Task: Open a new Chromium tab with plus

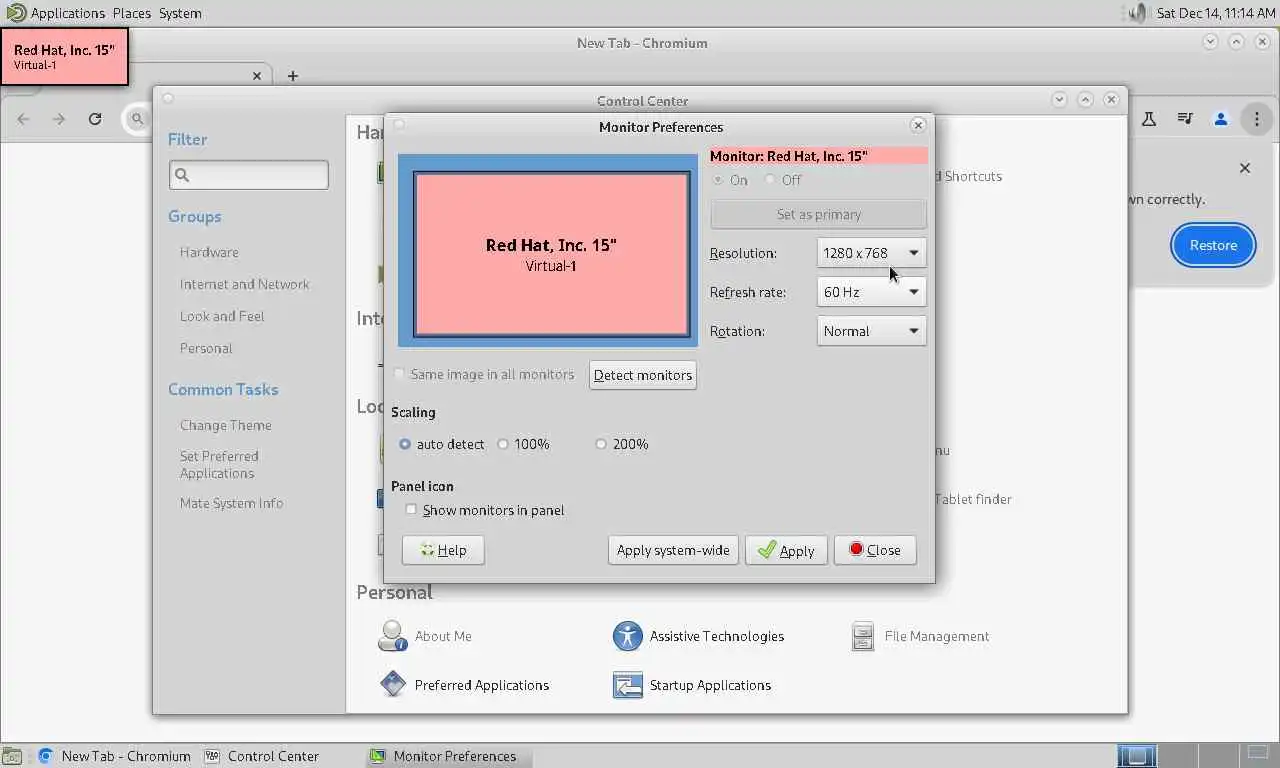Action: point(293,76)
